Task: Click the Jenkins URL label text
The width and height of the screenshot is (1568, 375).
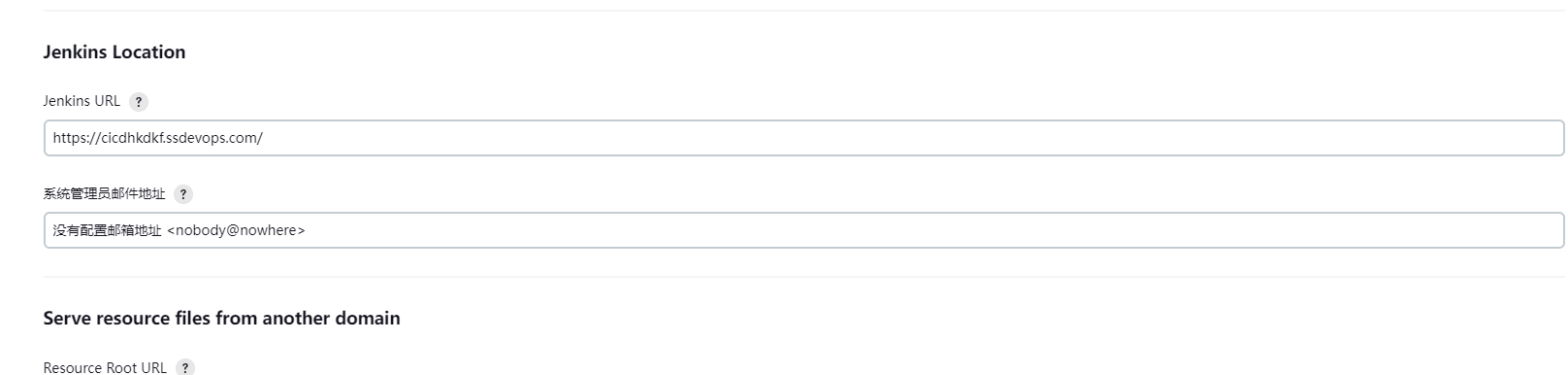Action: coord(82,101)
